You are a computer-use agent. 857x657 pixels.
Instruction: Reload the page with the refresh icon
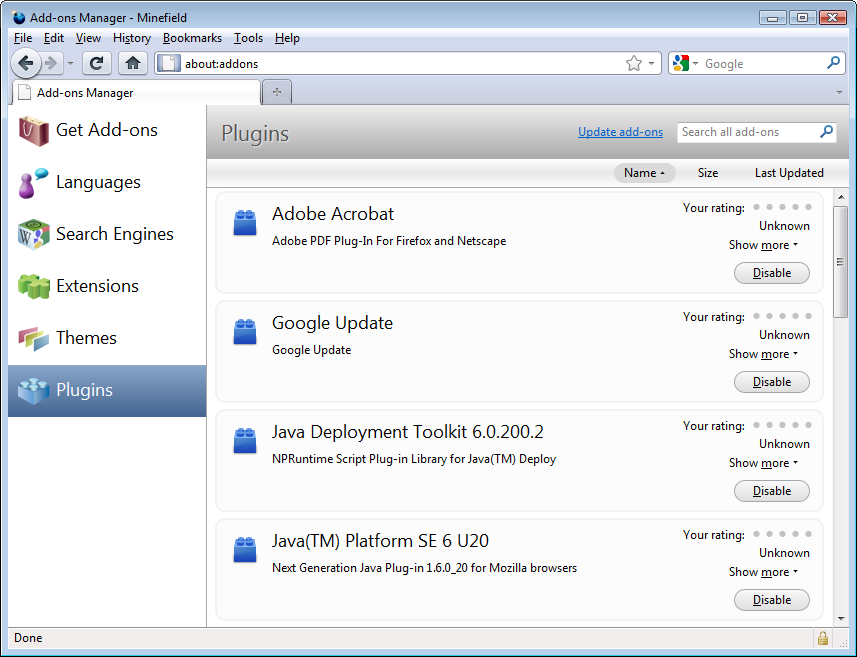click(x=97, y=63)
